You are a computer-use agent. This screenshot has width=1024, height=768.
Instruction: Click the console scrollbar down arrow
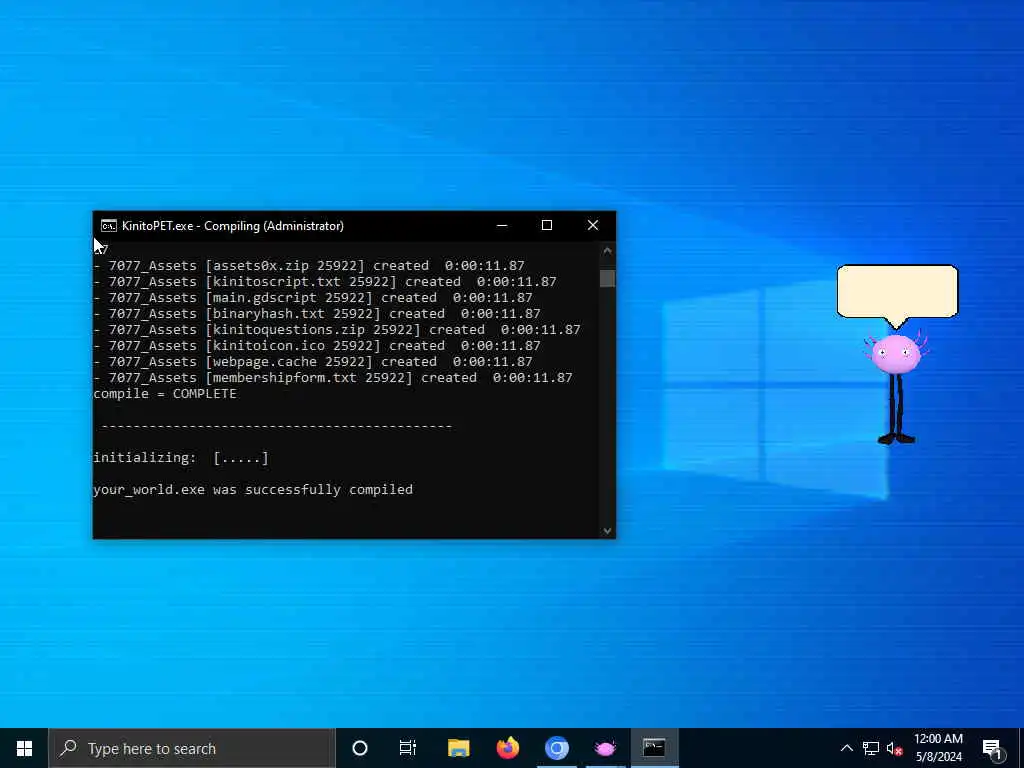[x=607, y=531]
